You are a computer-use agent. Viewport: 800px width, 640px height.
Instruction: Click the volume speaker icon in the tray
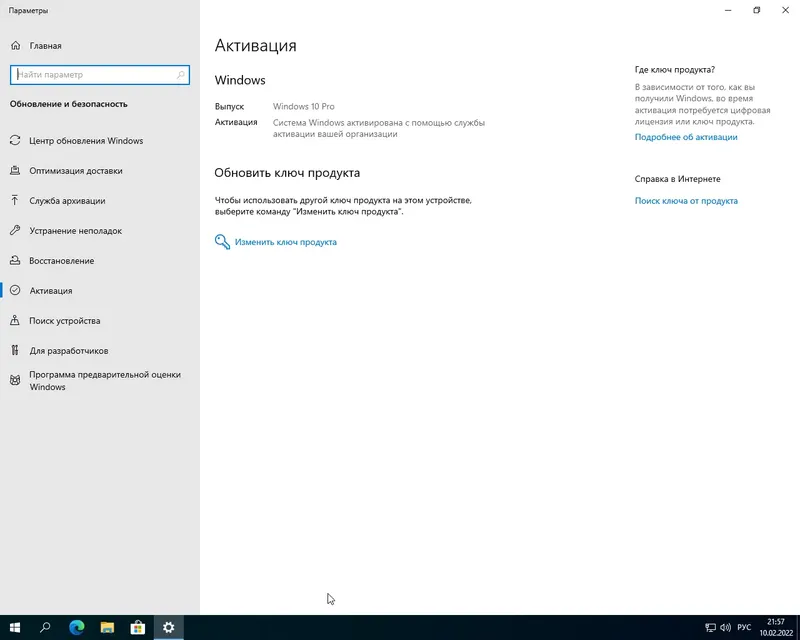point(726,627)
